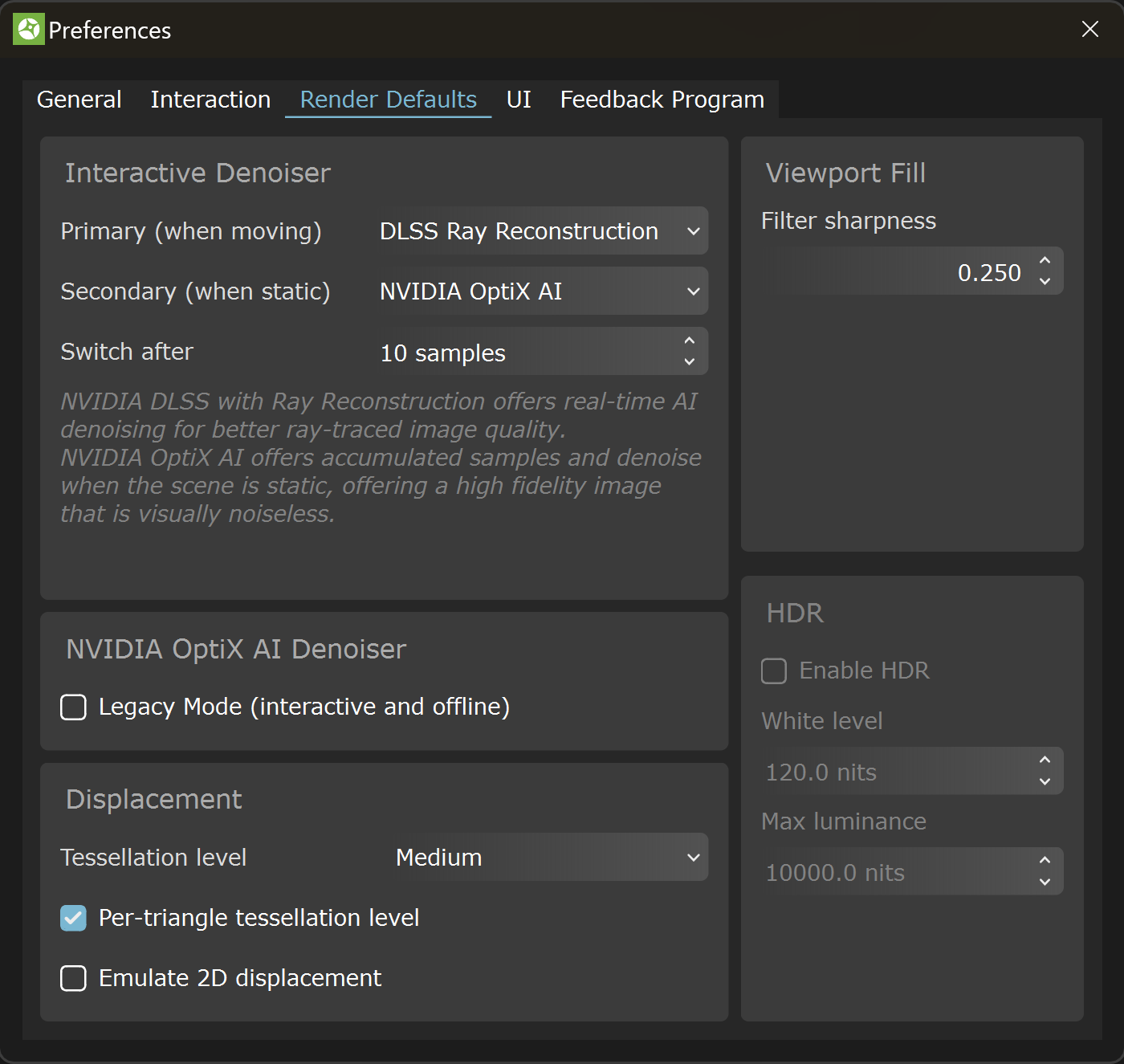Decrease Filter sharpness with down arrow

(1045, 282)
